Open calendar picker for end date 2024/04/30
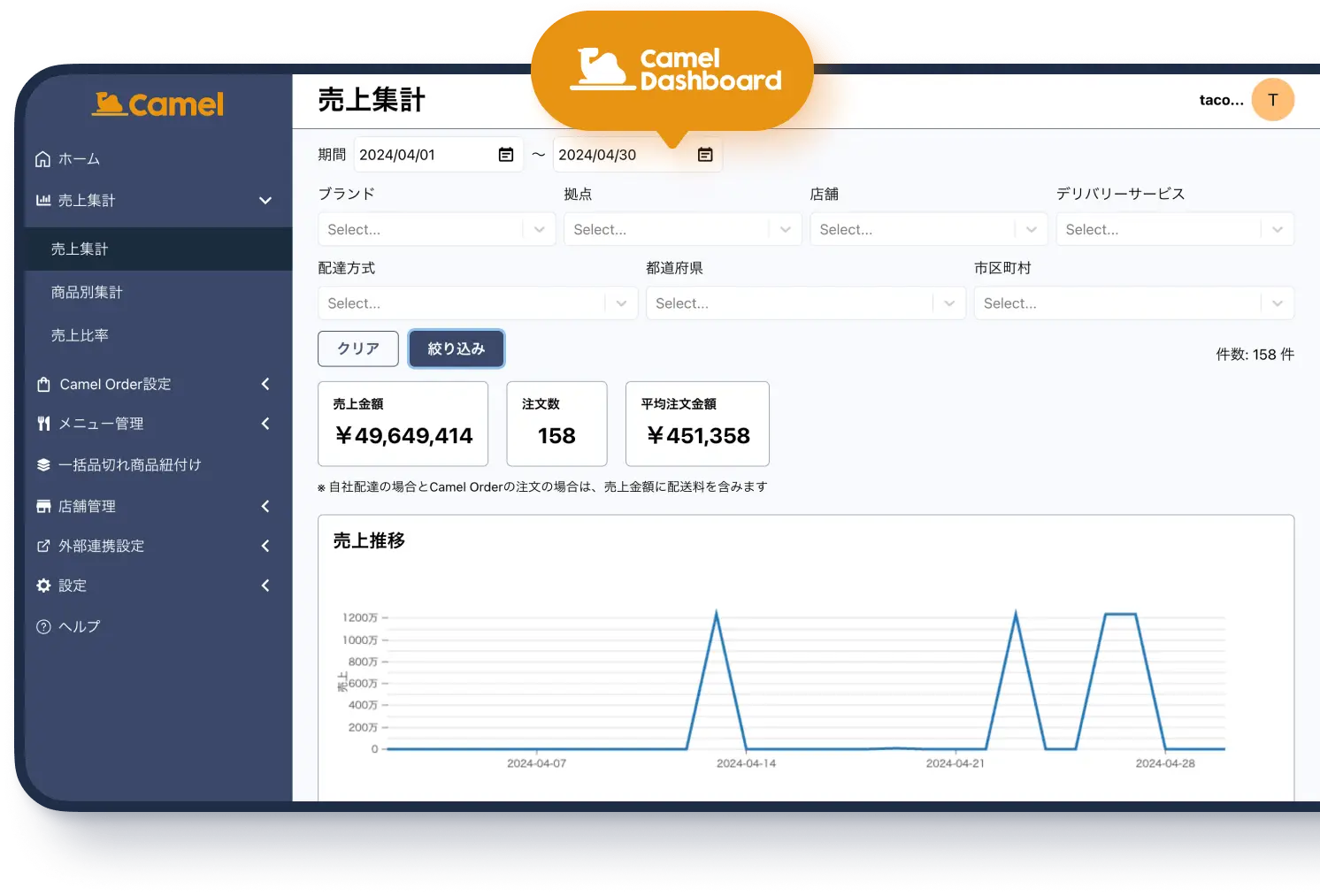This screenshot has height=896, width=1320. coord(705,155)
